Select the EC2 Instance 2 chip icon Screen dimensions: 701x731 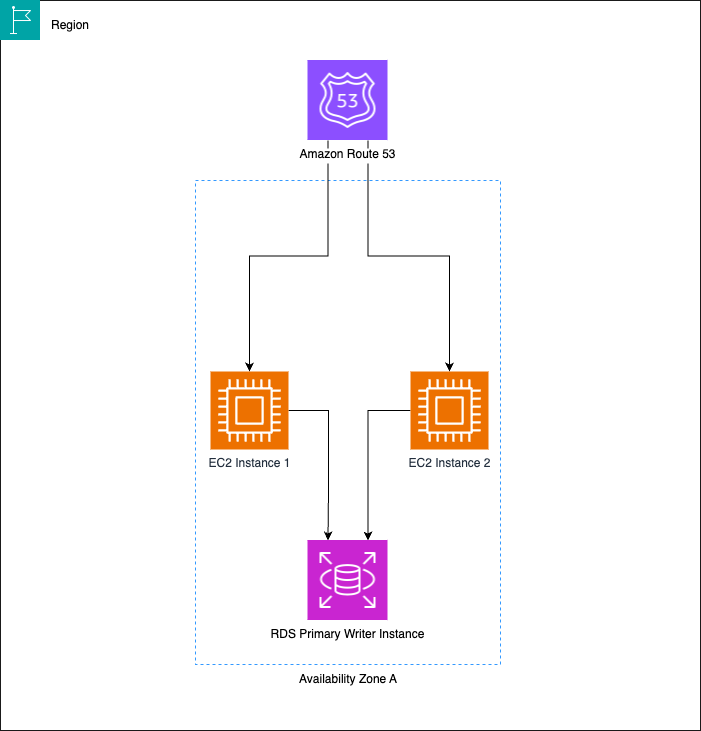[x=449, y=410]
